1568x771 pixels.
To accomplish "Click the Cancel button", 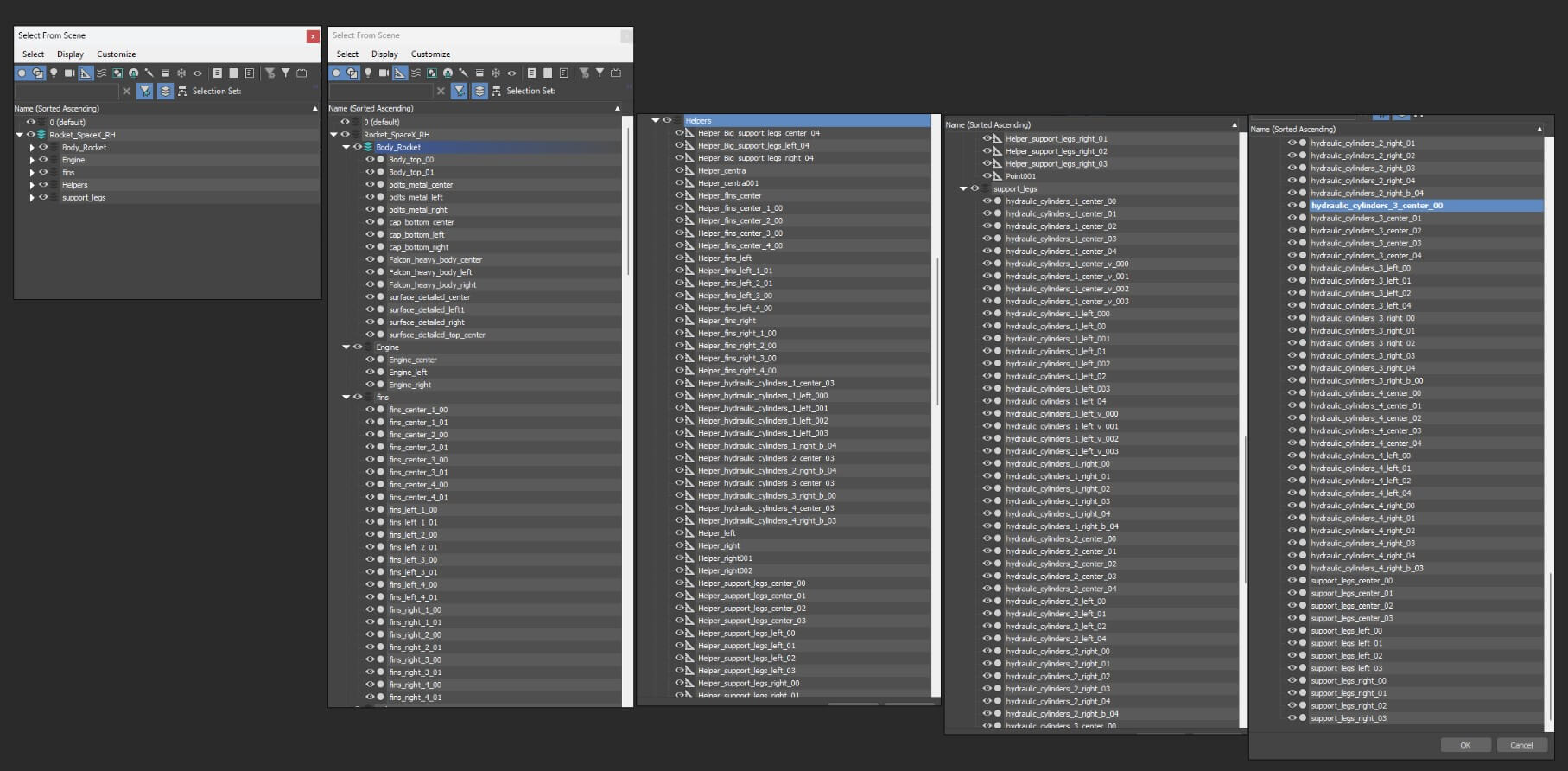I will click(x=1520, y=745).
